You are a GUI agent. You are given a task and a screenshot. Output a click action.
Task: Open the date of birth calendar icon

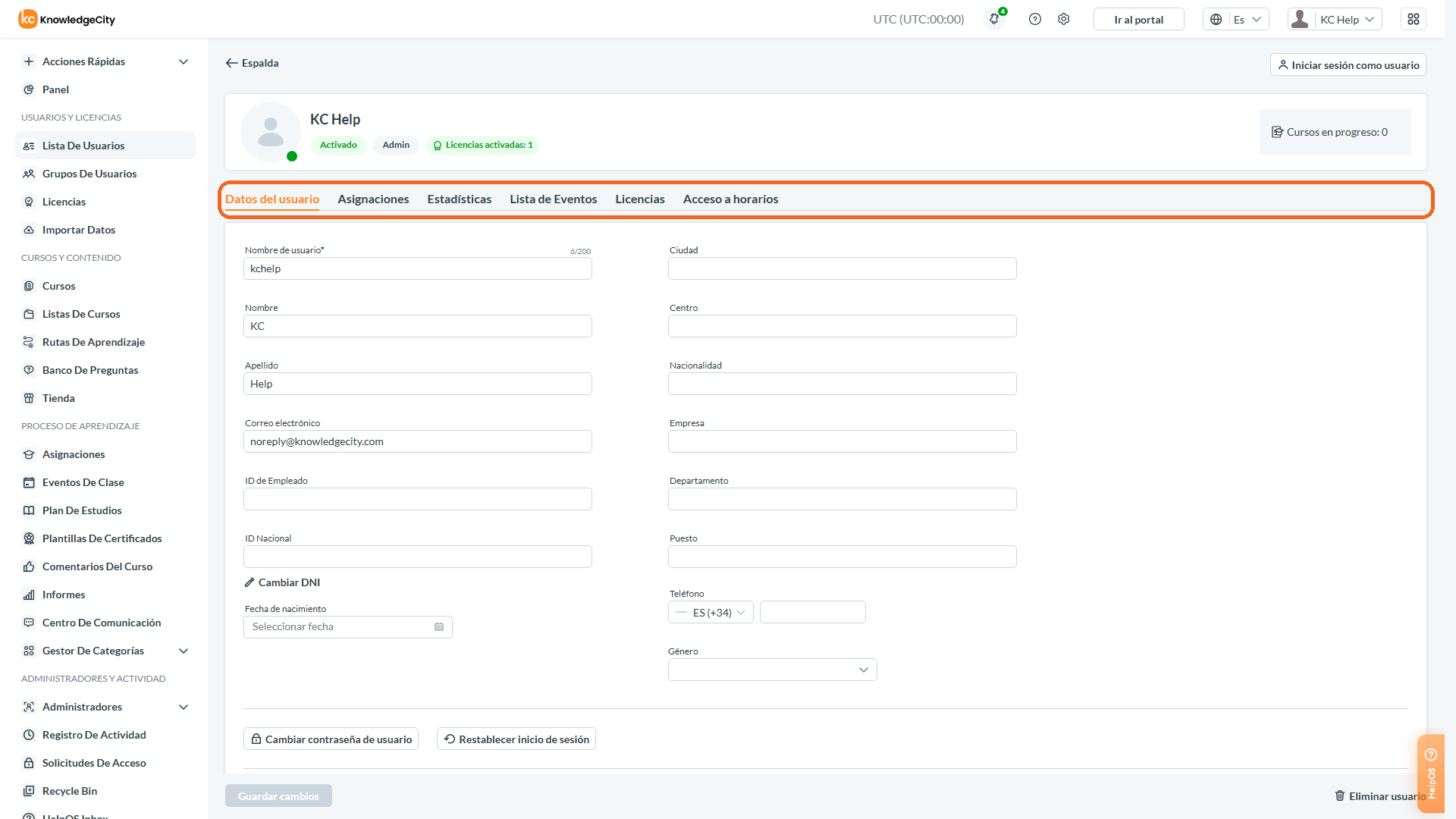(439, 626)
